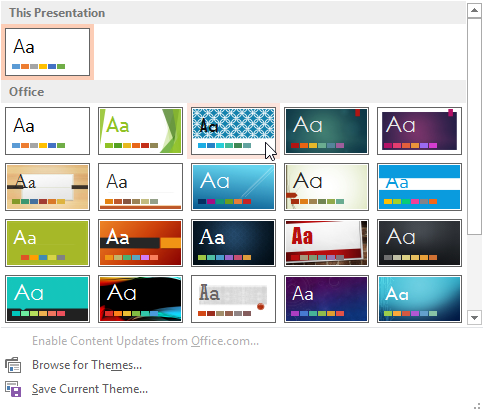Select the black theme with colorful waves
The width and height of the screenshot is (483, 412).
tap(140, 299)
